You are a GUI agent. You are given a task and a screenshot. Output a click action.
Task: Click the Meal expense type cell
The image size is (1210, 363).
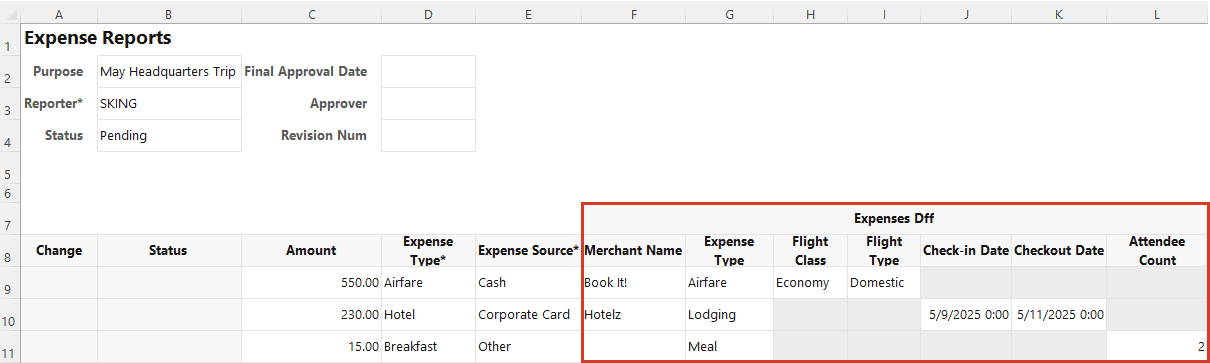click(x=729, y=347)
